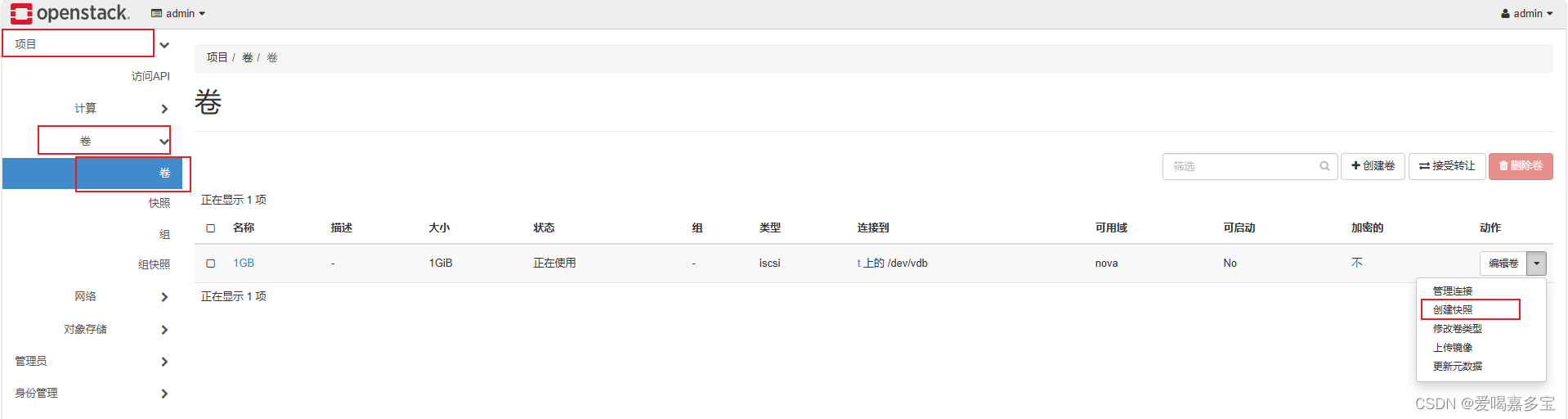The height and width of the screenshot is (419, 1568).
Task: Choose 修改卷类型 from the action menu
Action: (x=1457, y=328)
